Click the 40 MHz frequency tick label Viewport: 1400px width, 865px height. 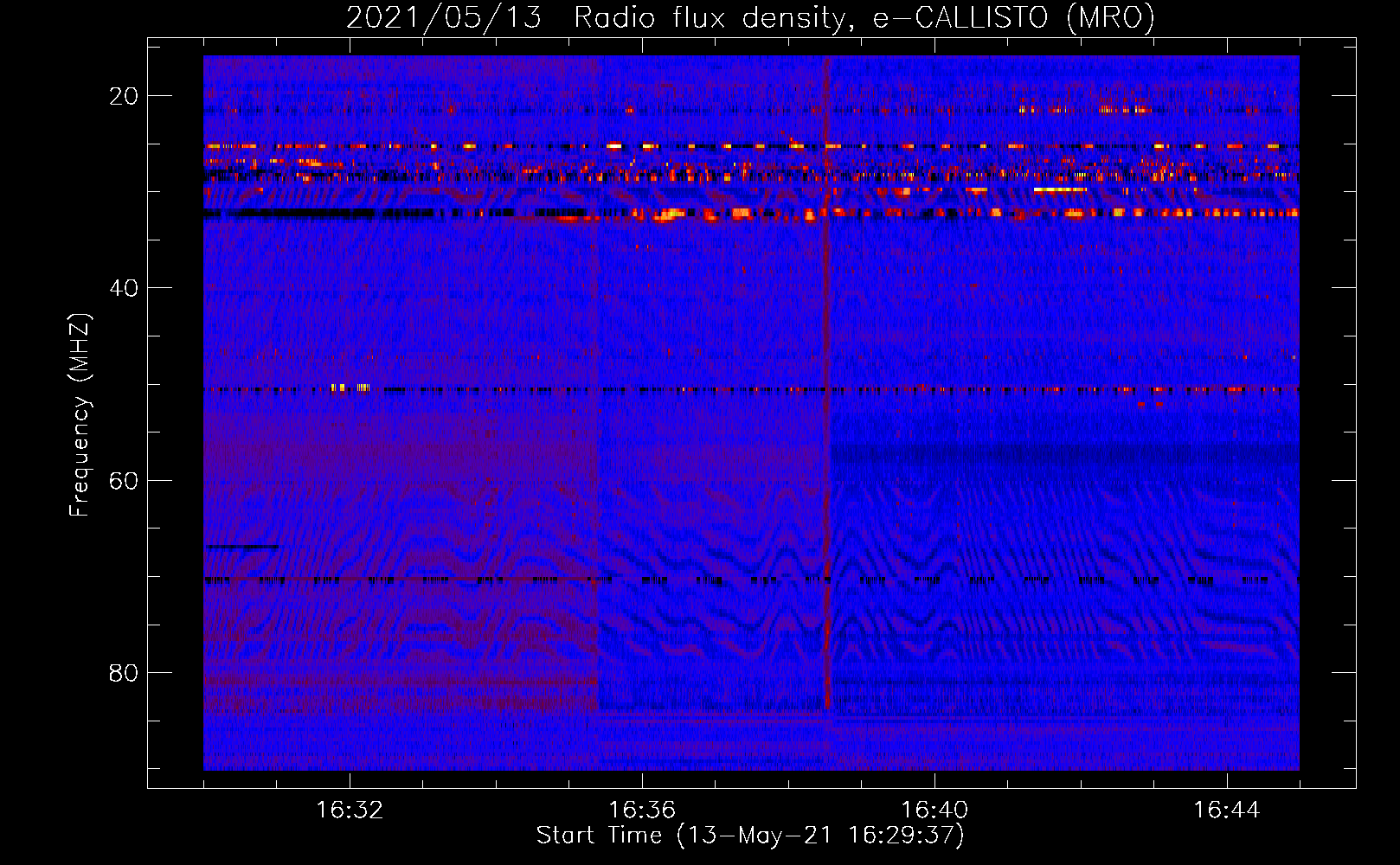coord(124,288)
